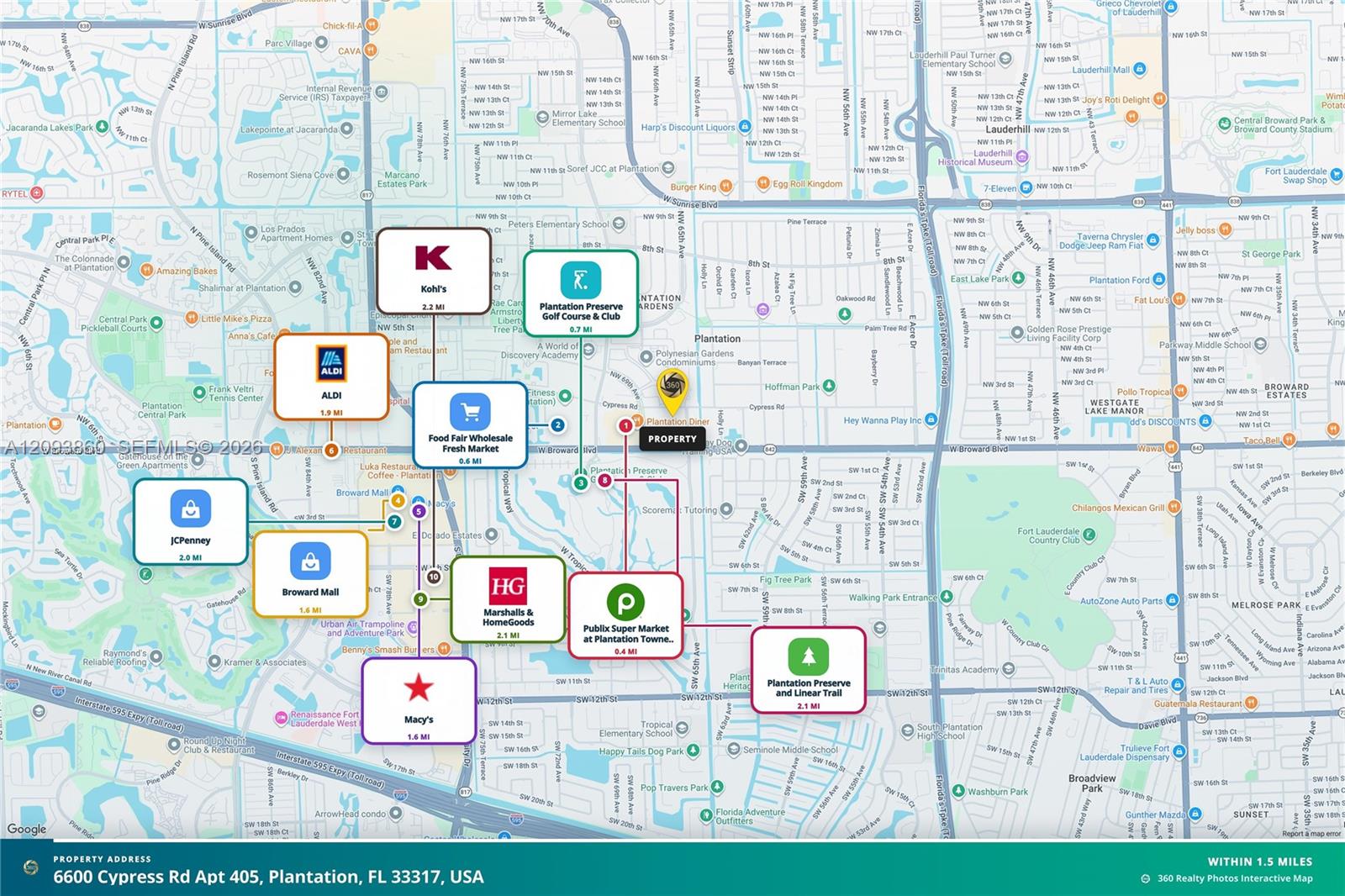Select the ALDI store card
The height and width of the screenshot is (896, 1345).
(331, 377)
